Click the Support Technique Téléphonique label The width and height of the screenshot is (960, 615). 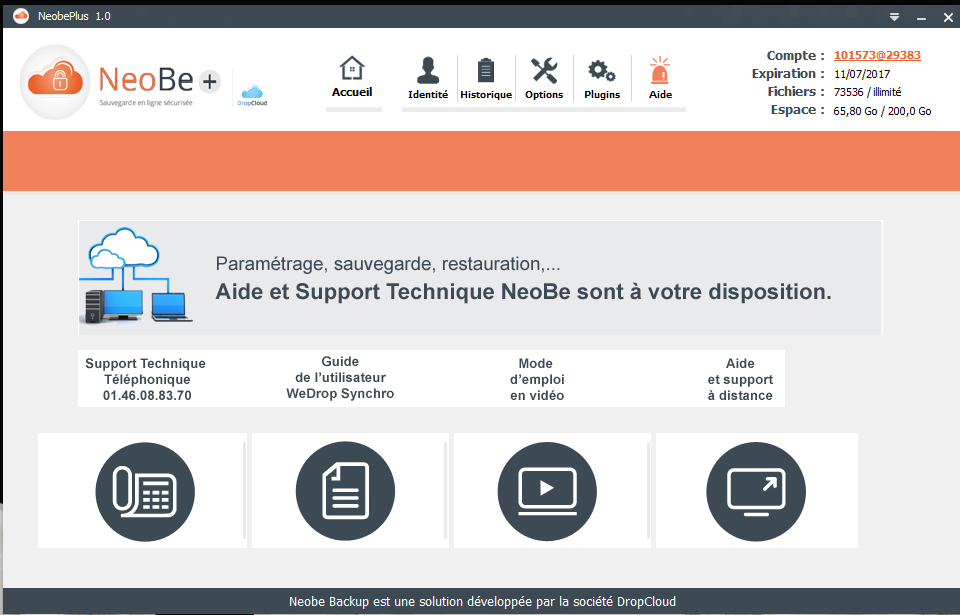(x=146, y=379)
